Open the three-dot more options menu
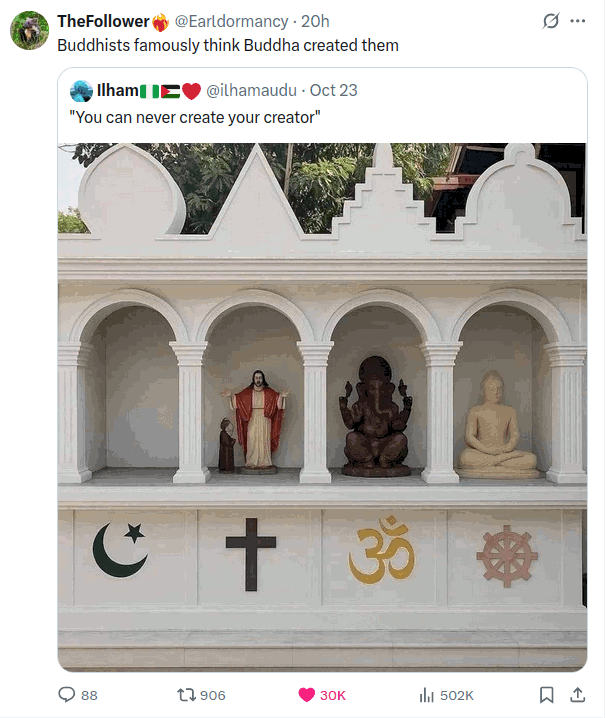Screen dimensions: 606x718 [578, 21]
